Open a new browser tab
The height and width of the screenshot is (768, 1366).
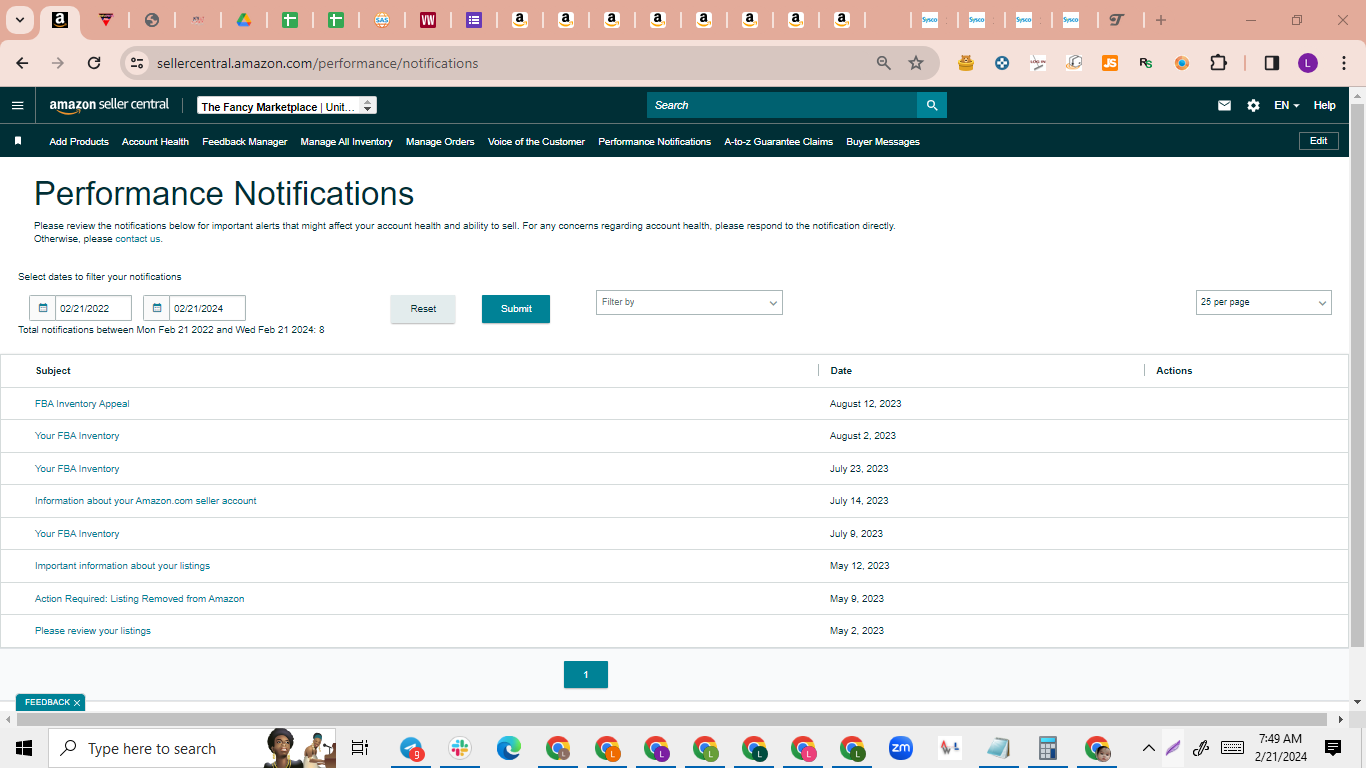1160,20
